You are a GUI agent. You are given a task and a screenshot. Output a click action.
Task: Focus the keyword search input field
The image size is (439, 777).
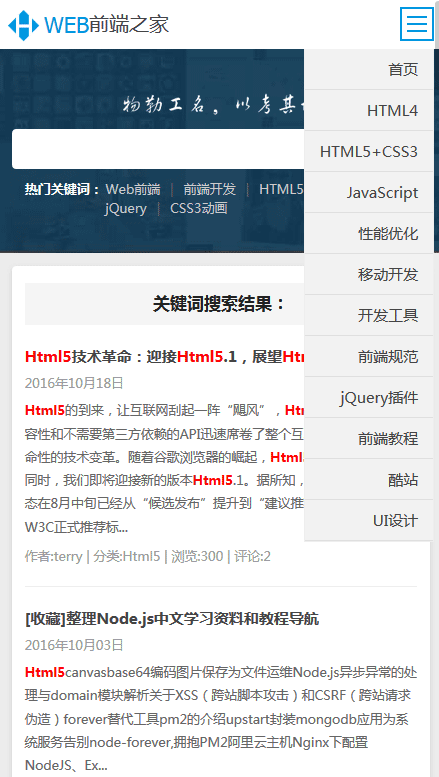pos(158,149)
